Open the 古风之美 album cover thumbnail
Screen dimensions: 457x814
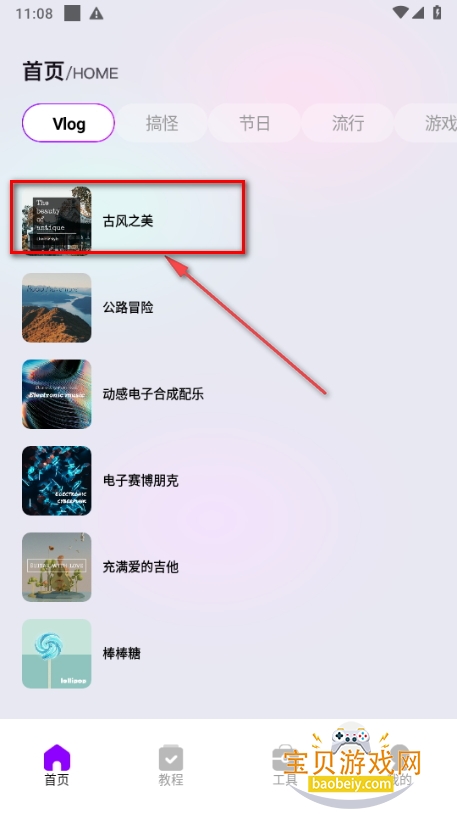(57, 221)
